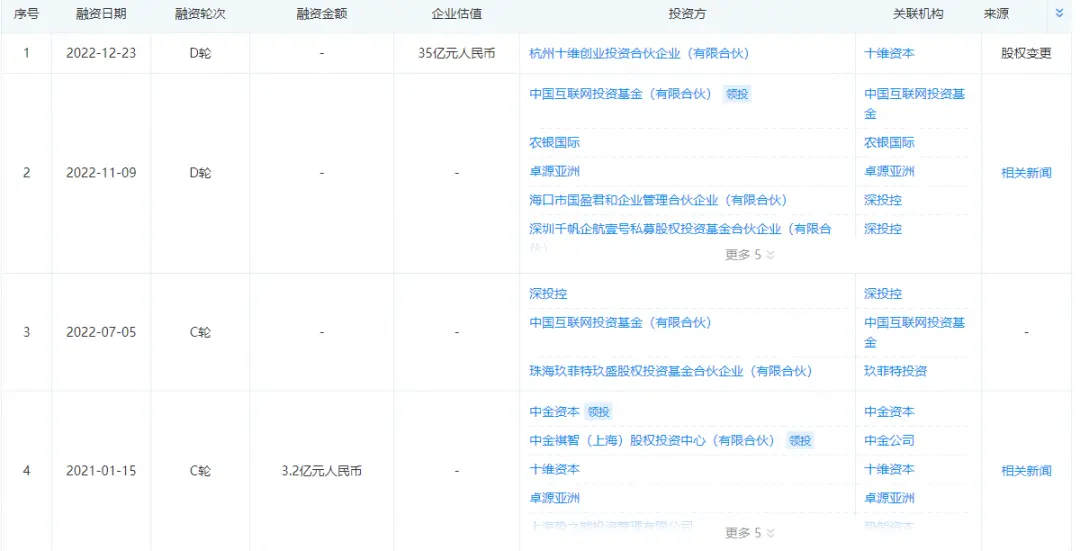Viewport: 1080px width, 551px height.
Task: Open 十维资本 institution in the 2022-12-23 row
Action: 889,53
